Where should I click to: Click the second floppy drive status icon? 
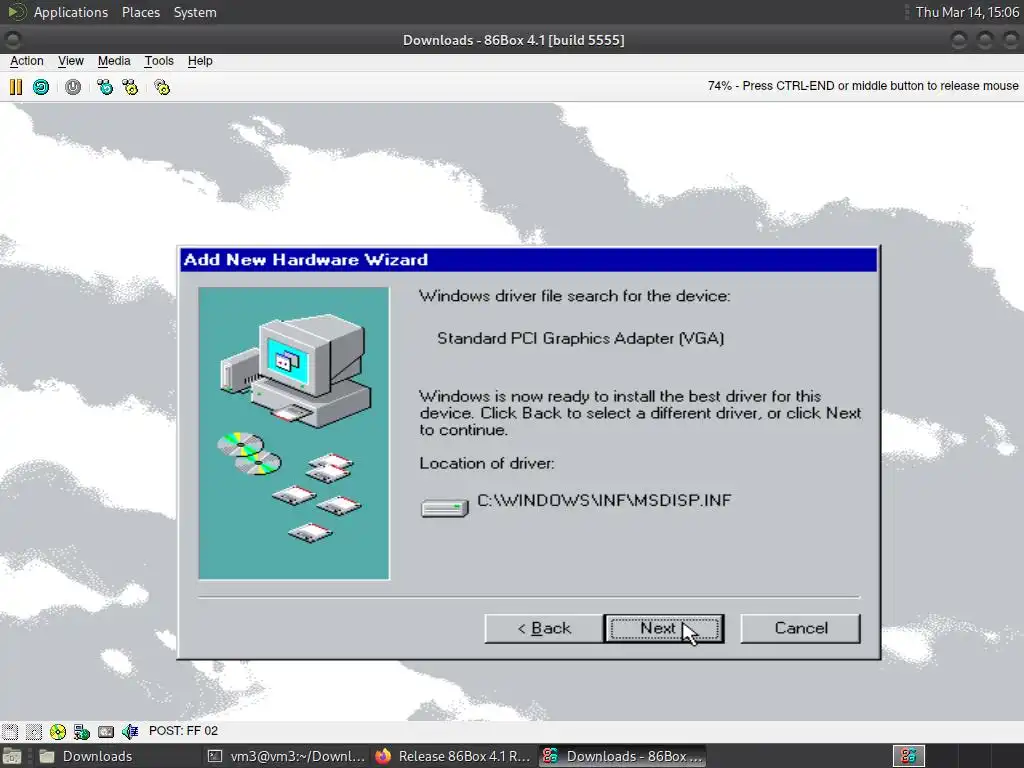(x=34, y=731)
